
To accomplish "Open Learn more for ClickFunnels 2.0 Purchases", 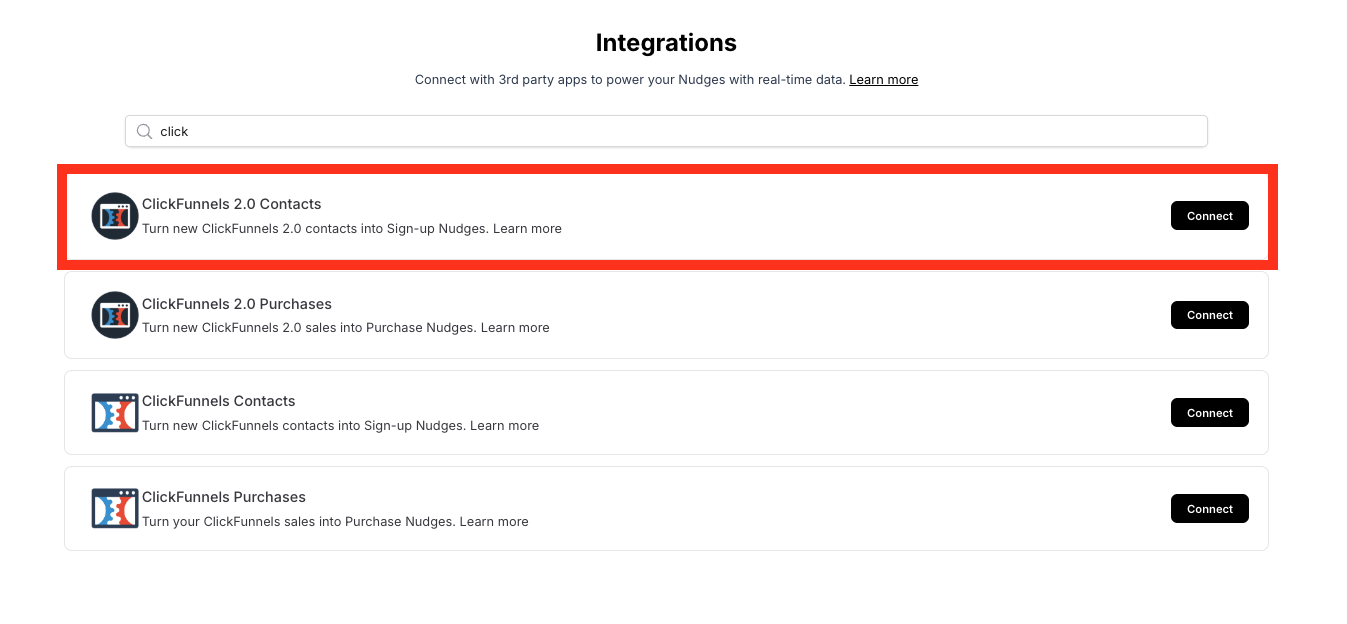I will click(515, 328).
